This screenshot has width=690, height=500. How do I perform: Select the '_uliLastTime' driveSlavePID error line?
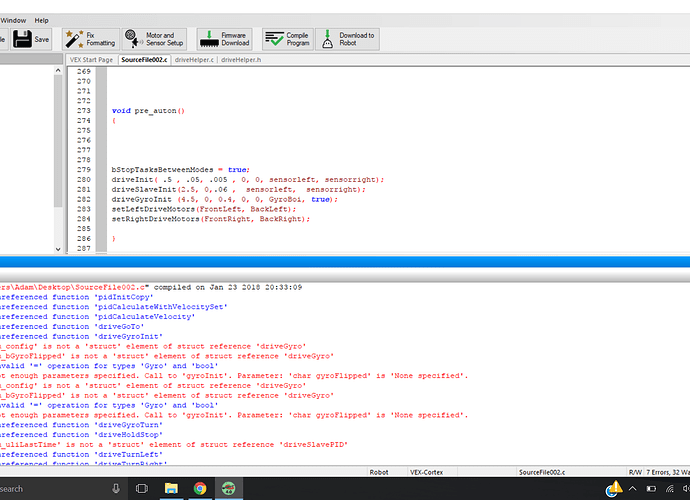(174, 445)
